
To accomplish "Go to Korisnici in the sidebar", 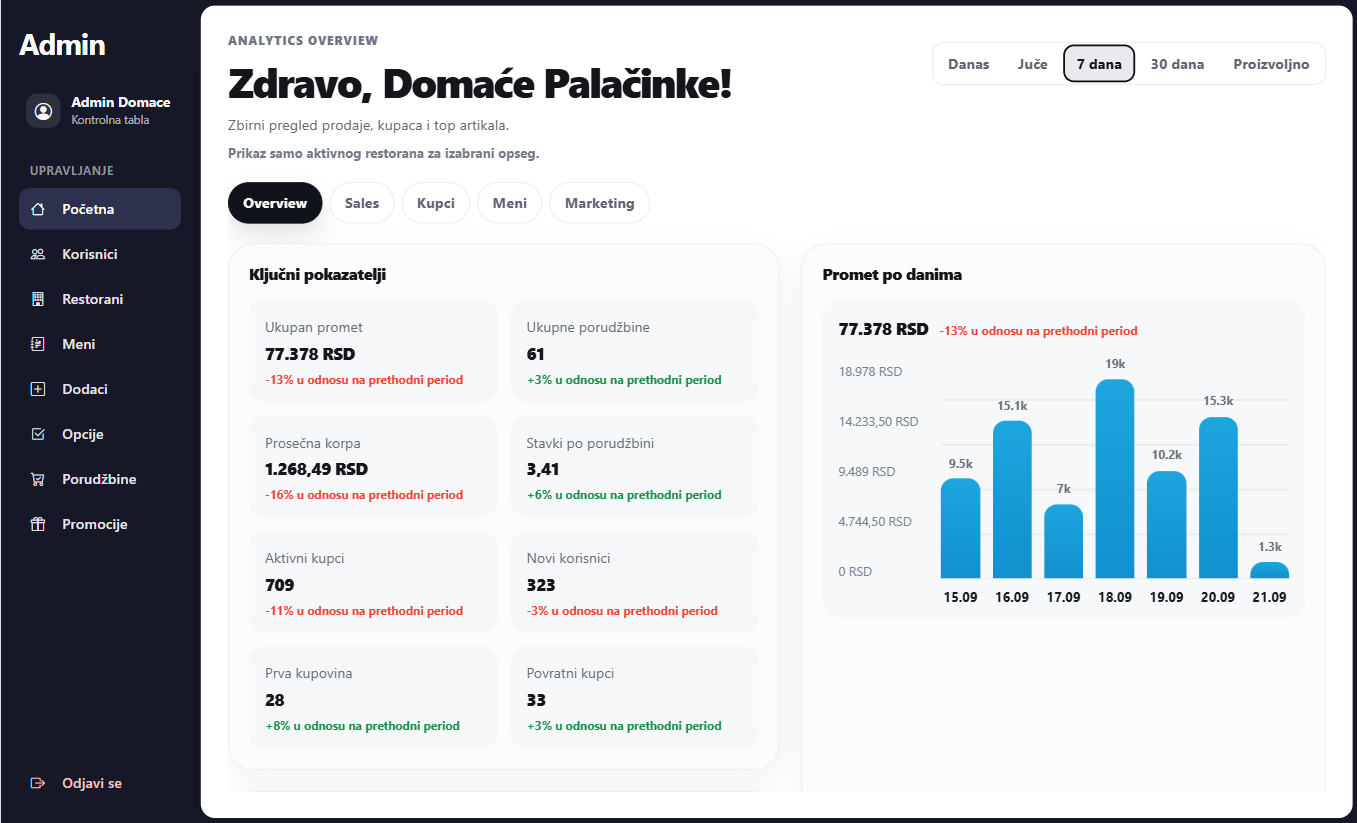I will point(100,254).
